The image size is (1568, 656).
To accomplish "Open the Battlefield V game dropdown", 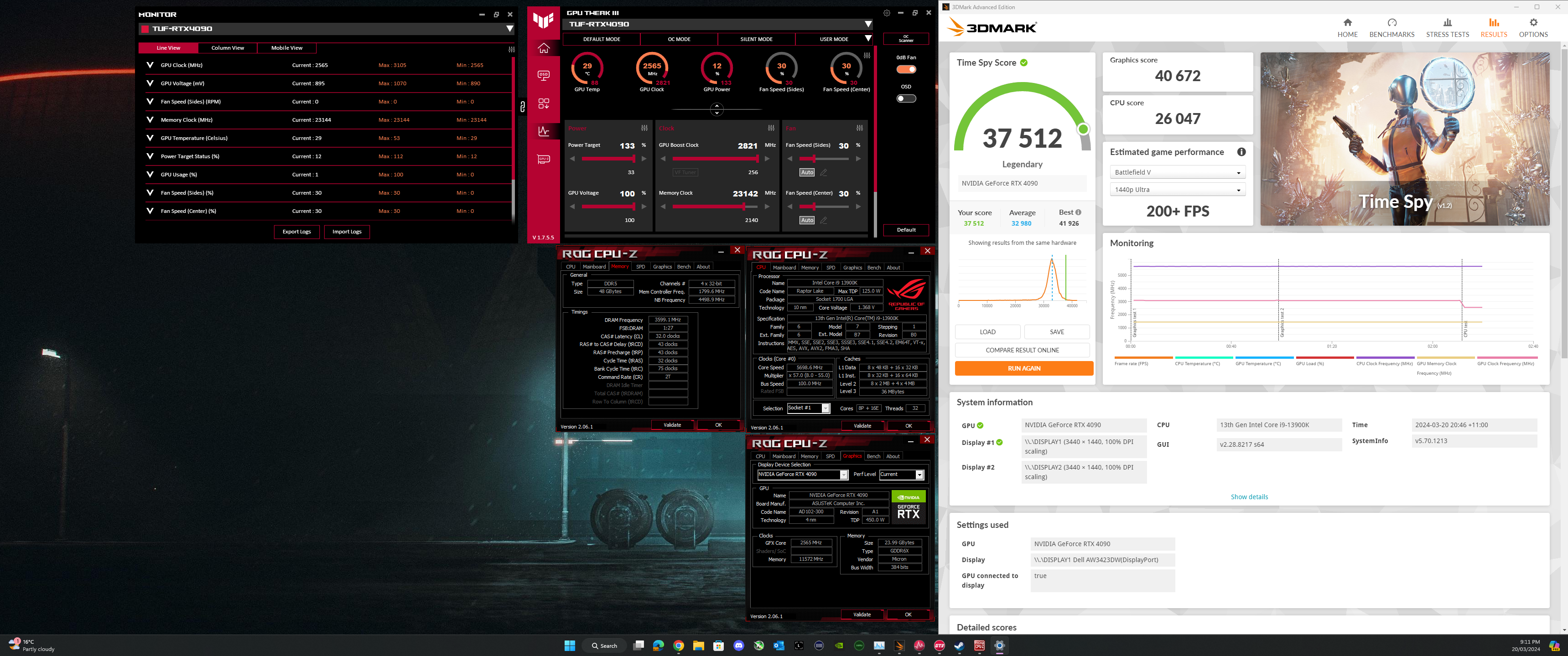I will coord(1177,172).
